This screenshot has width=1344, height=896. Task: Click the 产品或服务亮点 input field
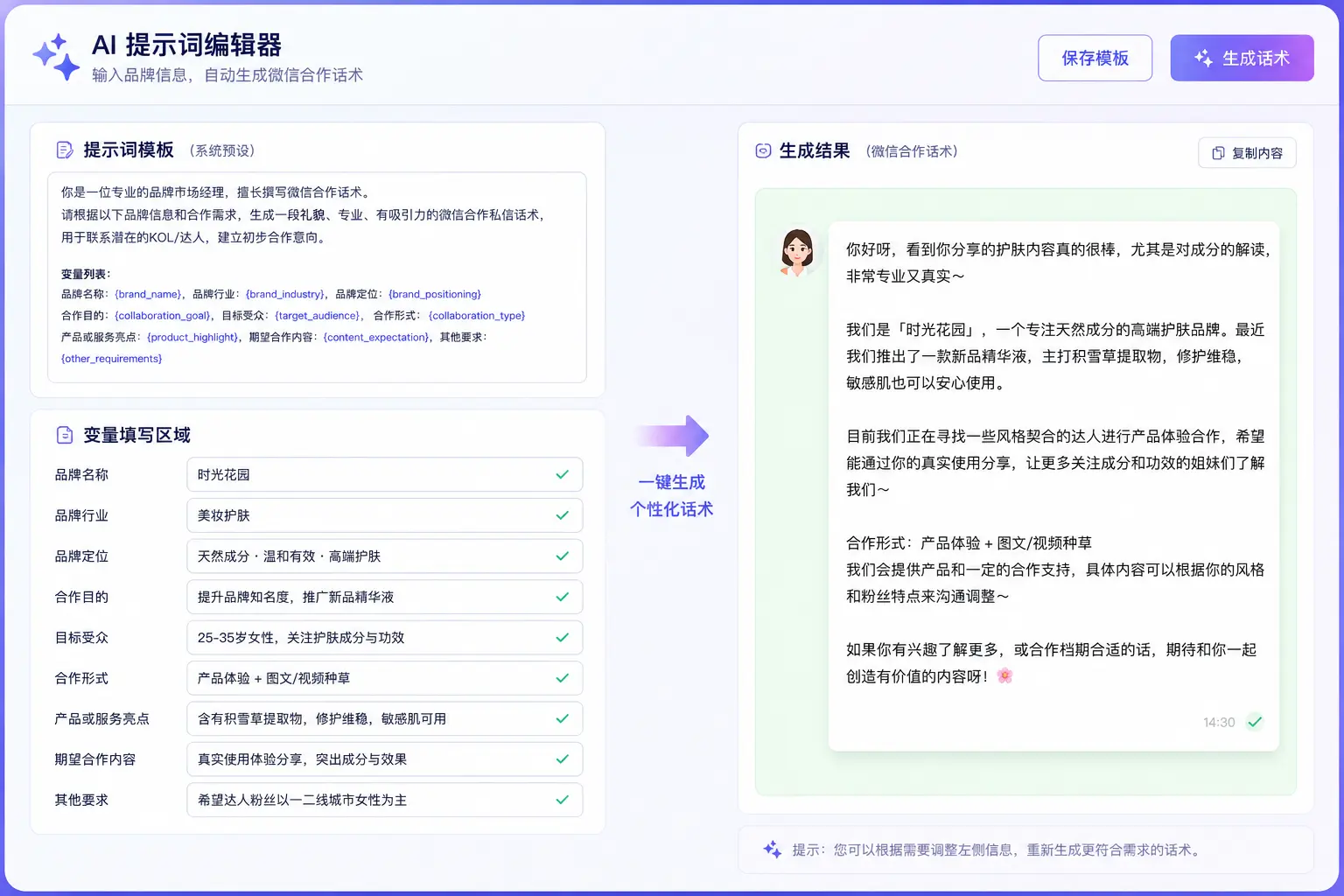click(x=385, y=718)
